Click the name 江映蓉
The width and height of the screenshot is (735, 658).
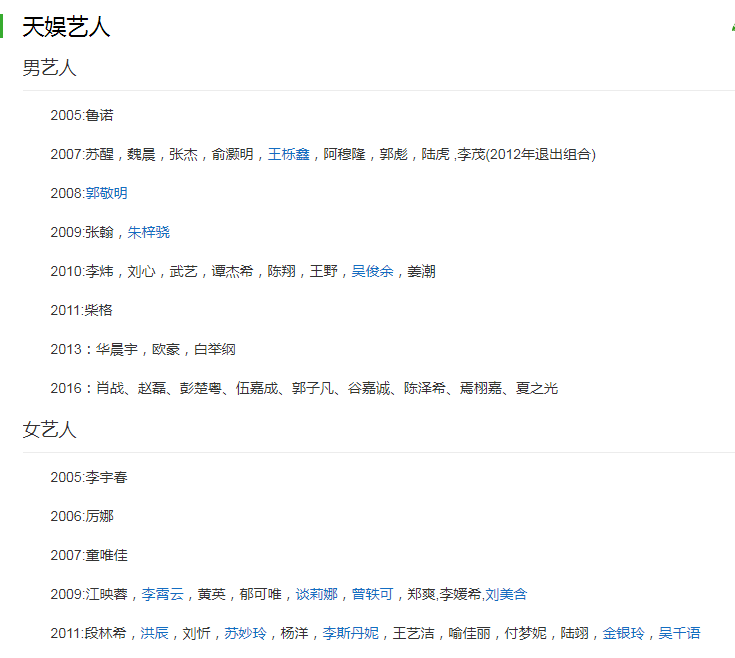pos(106,594)
